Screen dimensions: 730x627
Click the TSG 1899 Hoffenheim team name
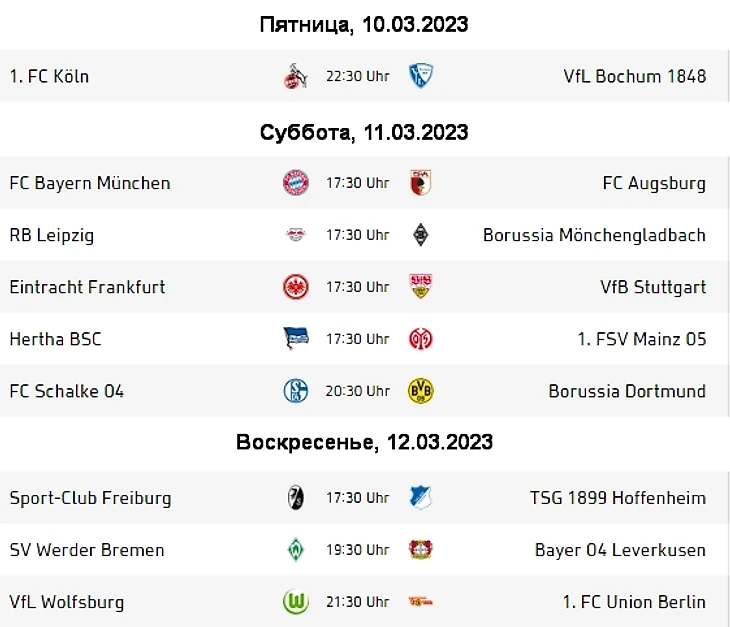pyautogui.click(x=618, y=498)
